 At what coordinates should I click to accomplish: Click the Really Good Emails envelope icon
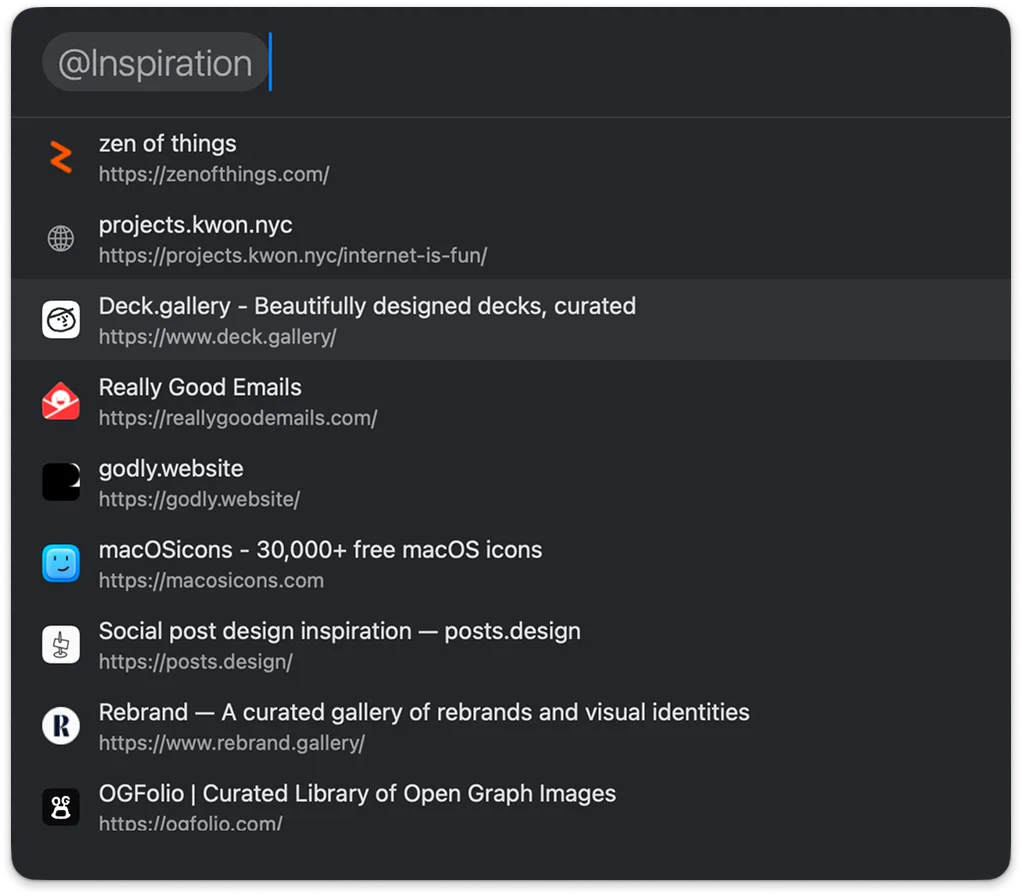pyautogui.click(x=61, y=401)
